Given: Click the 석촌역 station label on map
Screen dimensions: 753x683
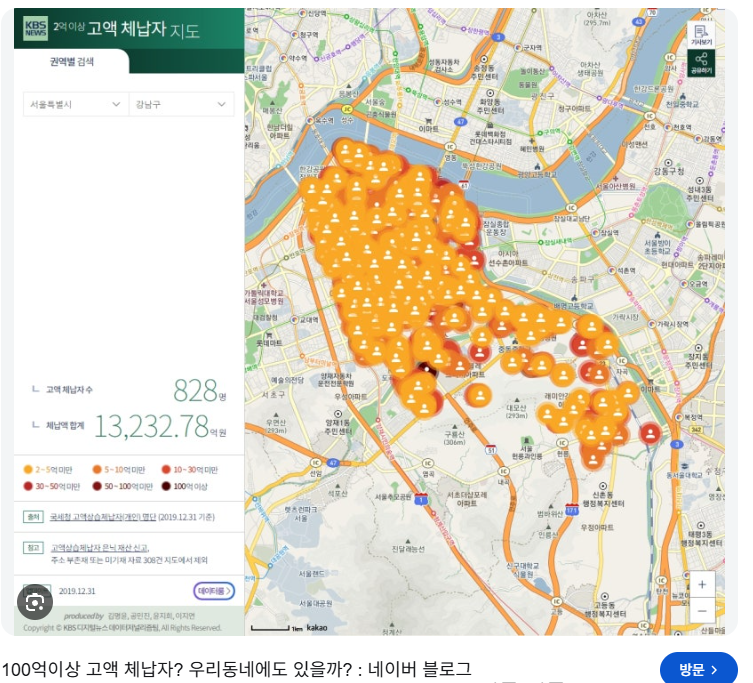Looking at the screenshot, I should 626,270.
